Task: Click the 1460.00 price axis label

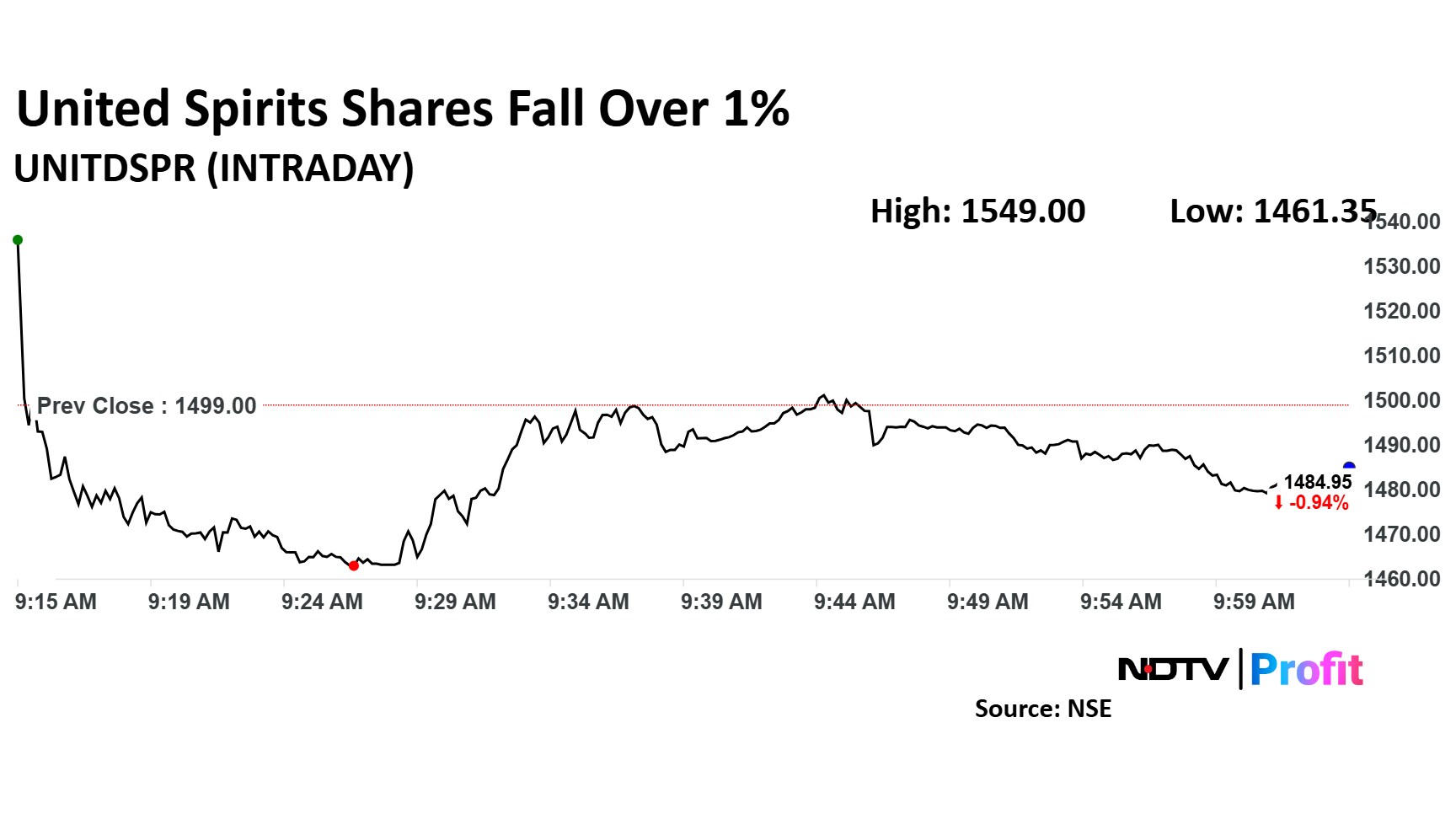Action: (x=1401, y=579)
